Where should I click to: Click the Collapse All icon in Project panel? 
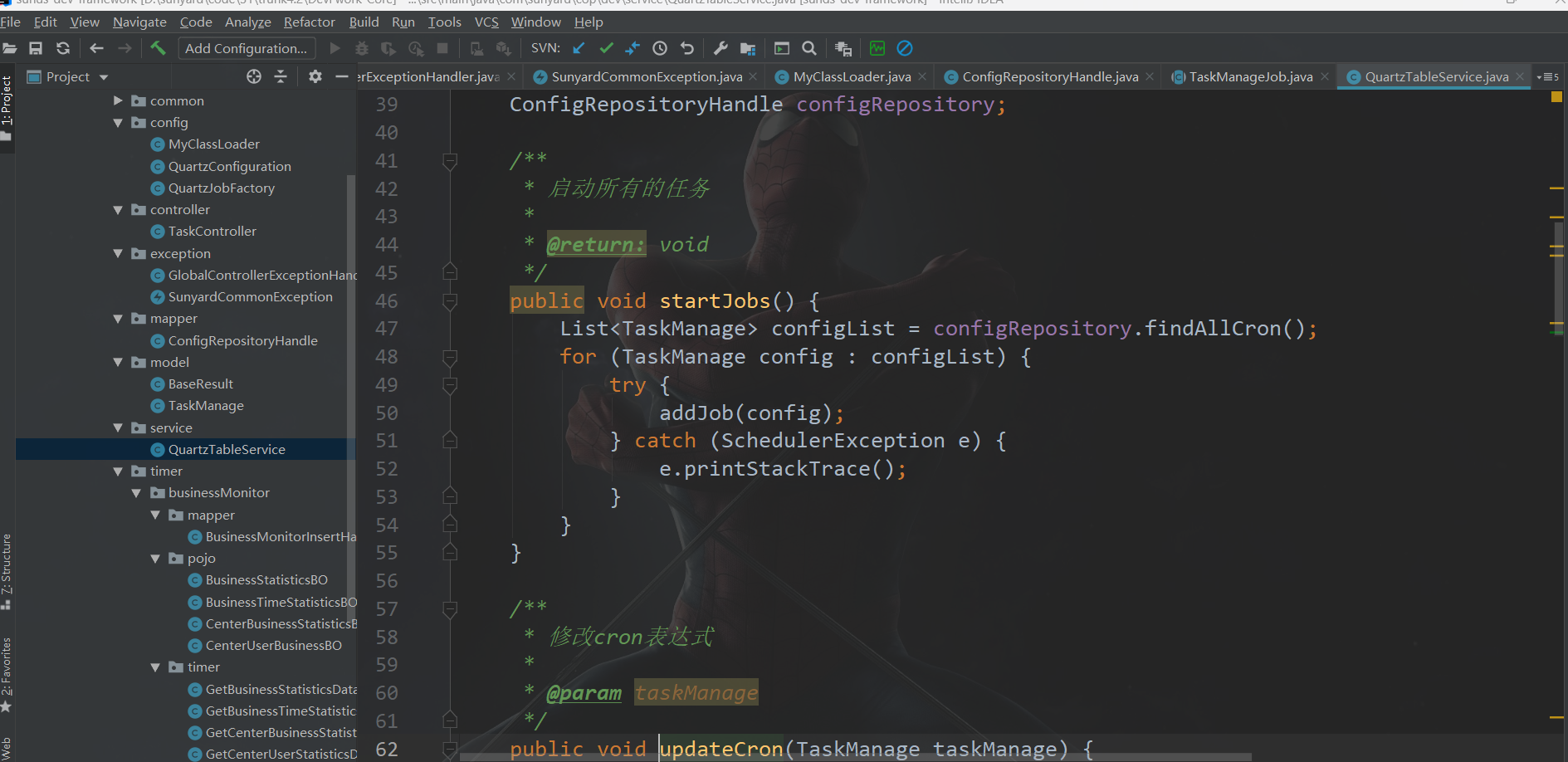(281, 76)
